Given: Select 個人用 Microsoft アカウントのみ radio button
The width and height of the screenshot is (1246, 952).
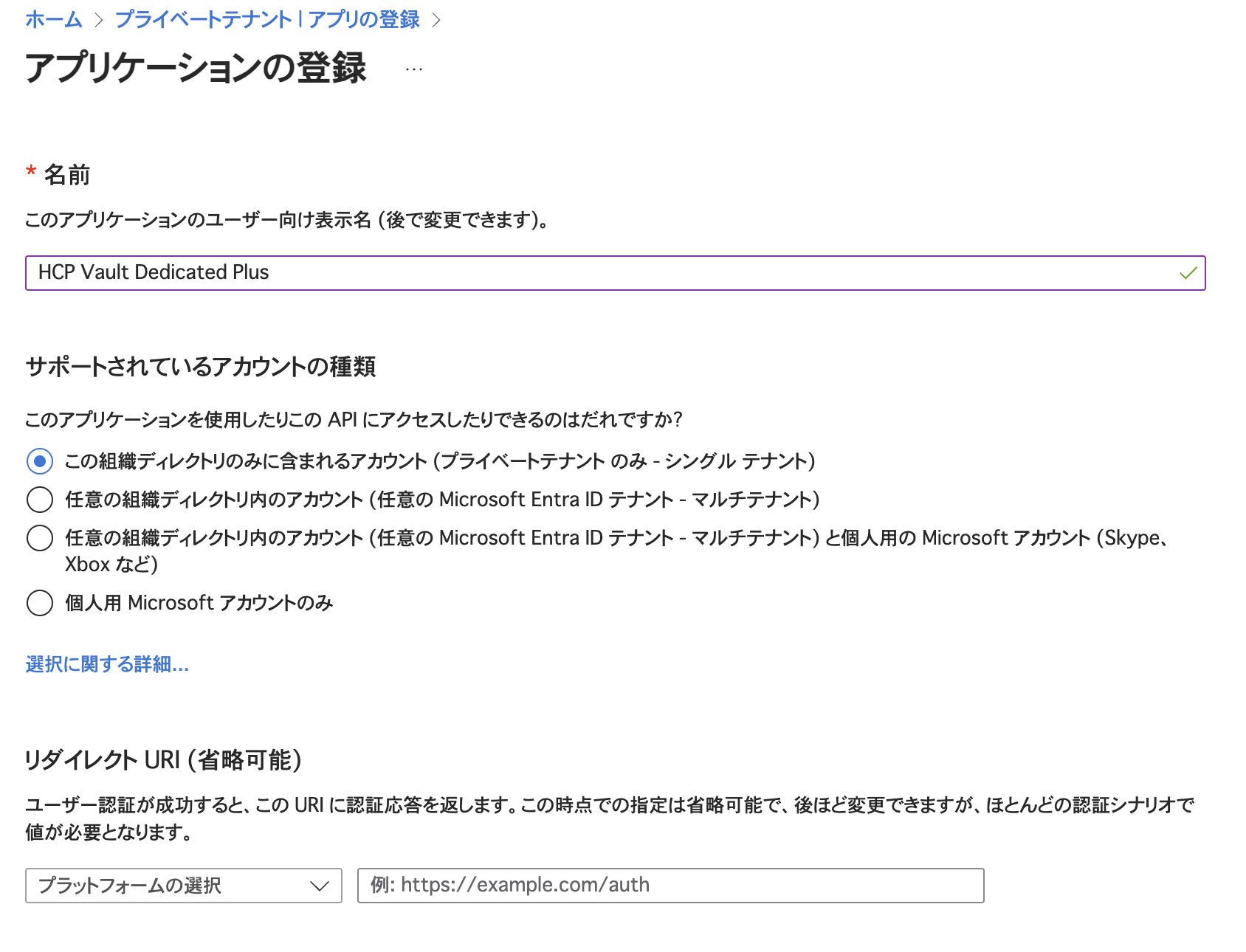Looking at the screenshot, I should 40,603.
